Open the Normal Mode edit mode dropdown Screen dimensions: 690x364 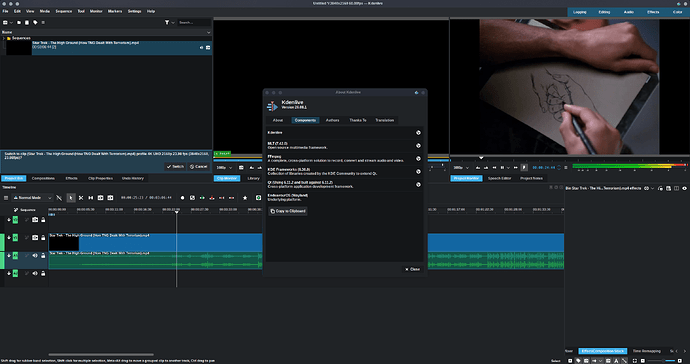[x=33, y=198]
